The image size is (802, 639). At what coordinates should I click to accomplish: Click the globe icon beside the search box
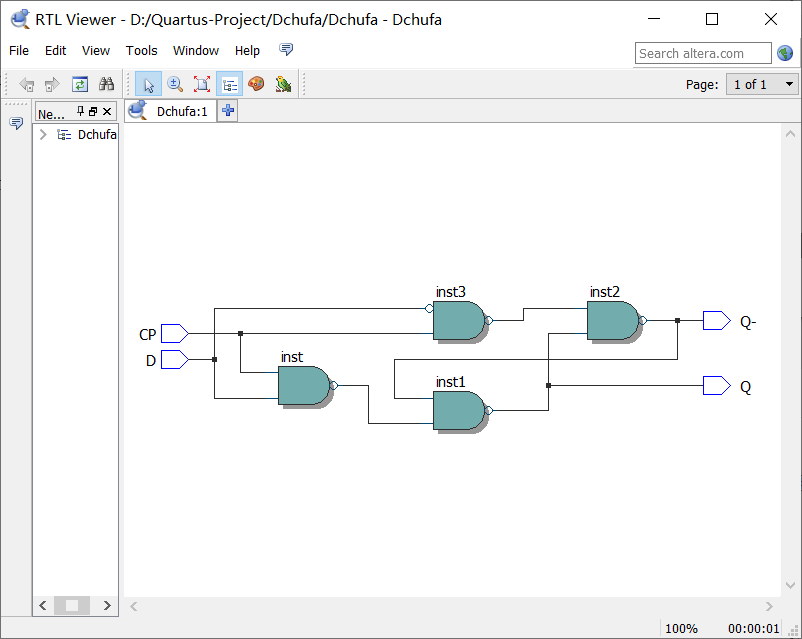(x=784, y=53)
